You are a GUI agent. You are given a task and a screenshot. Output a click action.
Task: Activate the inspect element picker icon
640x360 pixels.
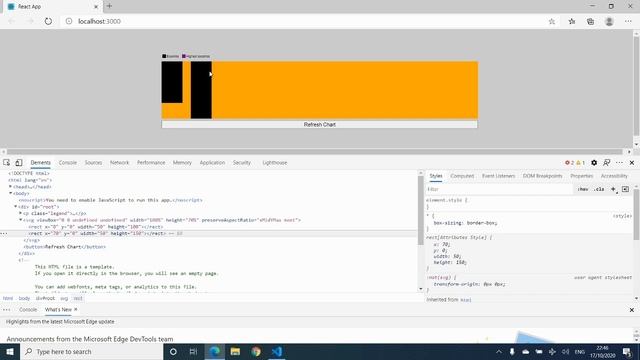pyautogui.click(x=7, y=162)
